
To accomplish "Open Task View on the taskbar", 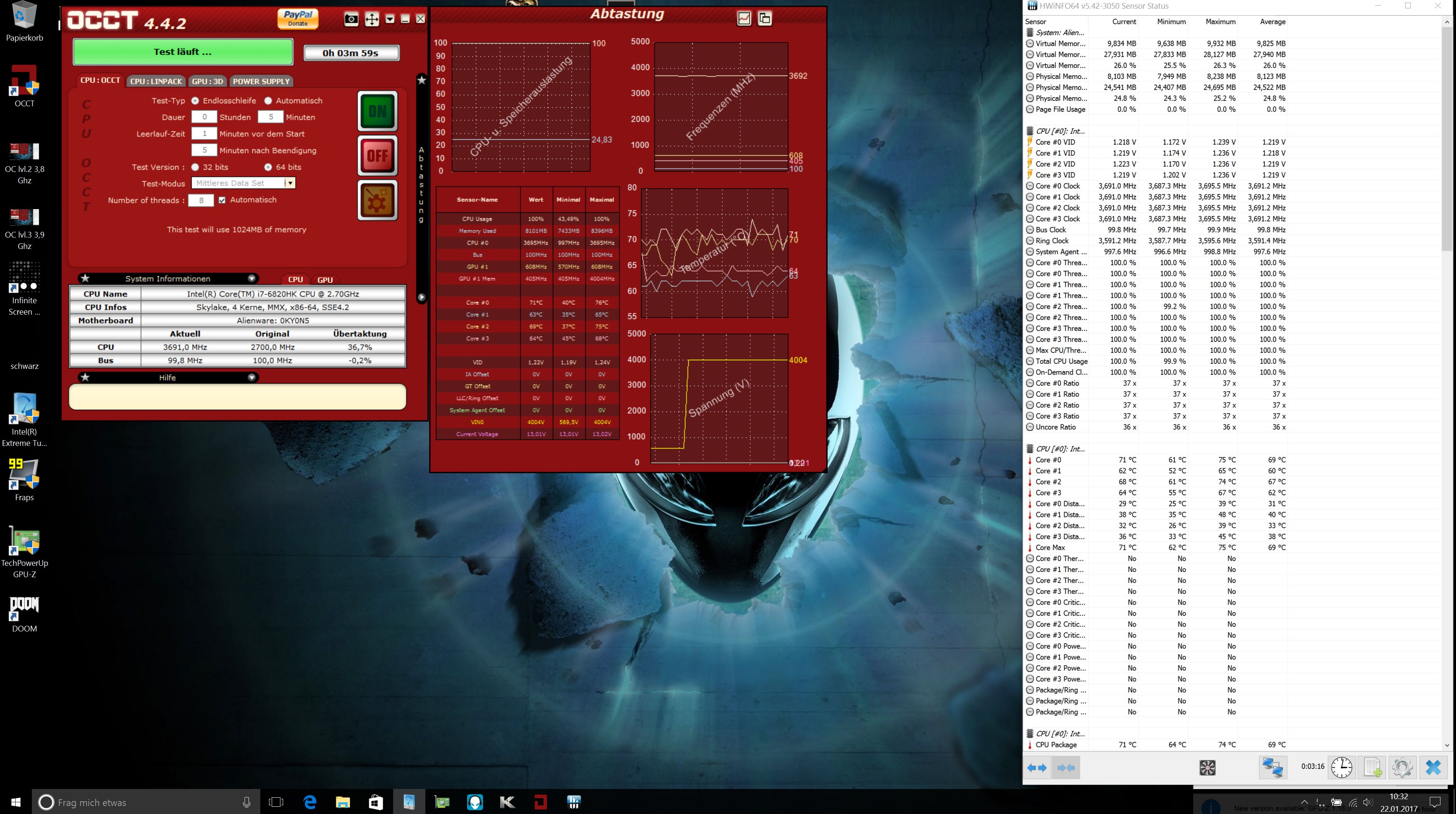I will tap(276, 801).
